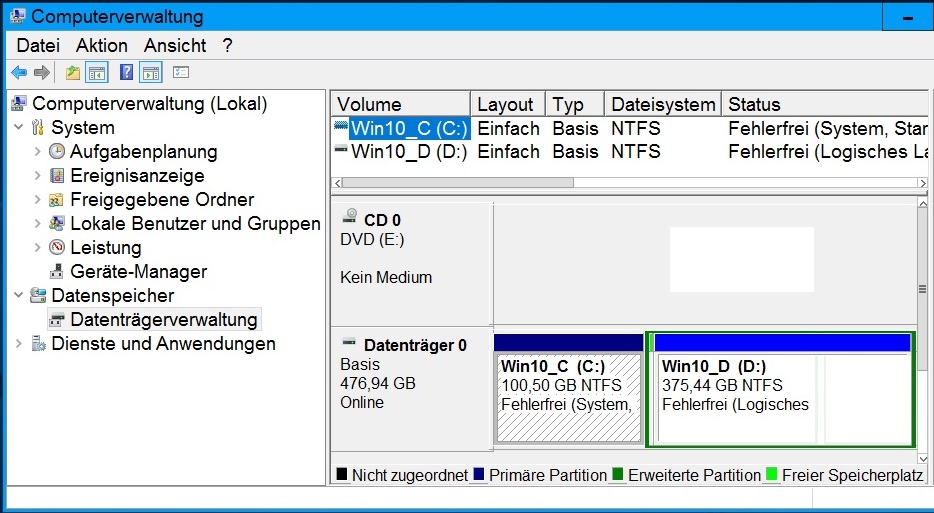Open the Help question mark toolbar icon

click(126, 73)
